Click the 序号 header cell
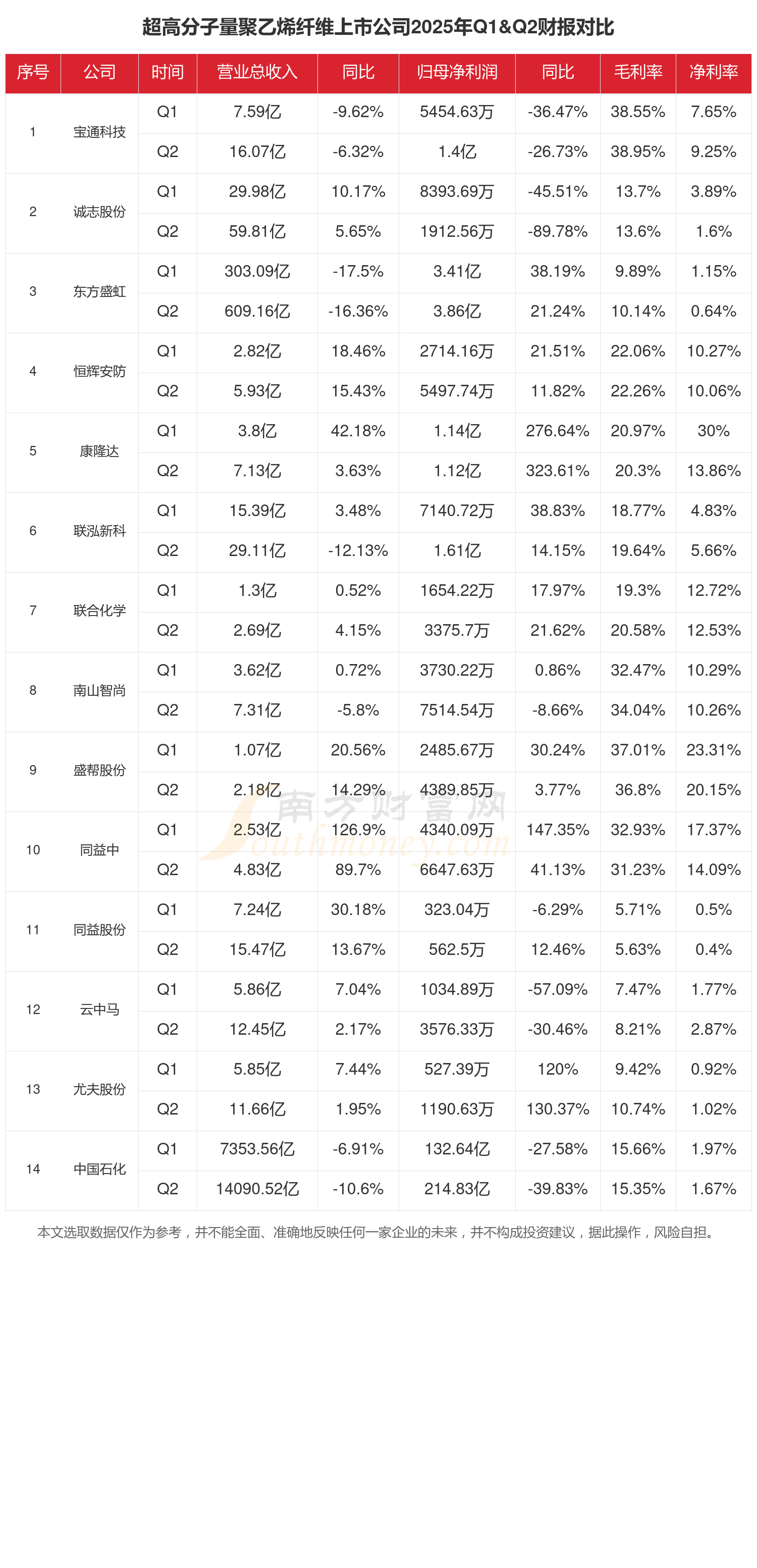This screenshot has height=1568, width=757. click(x=33, y=72)
